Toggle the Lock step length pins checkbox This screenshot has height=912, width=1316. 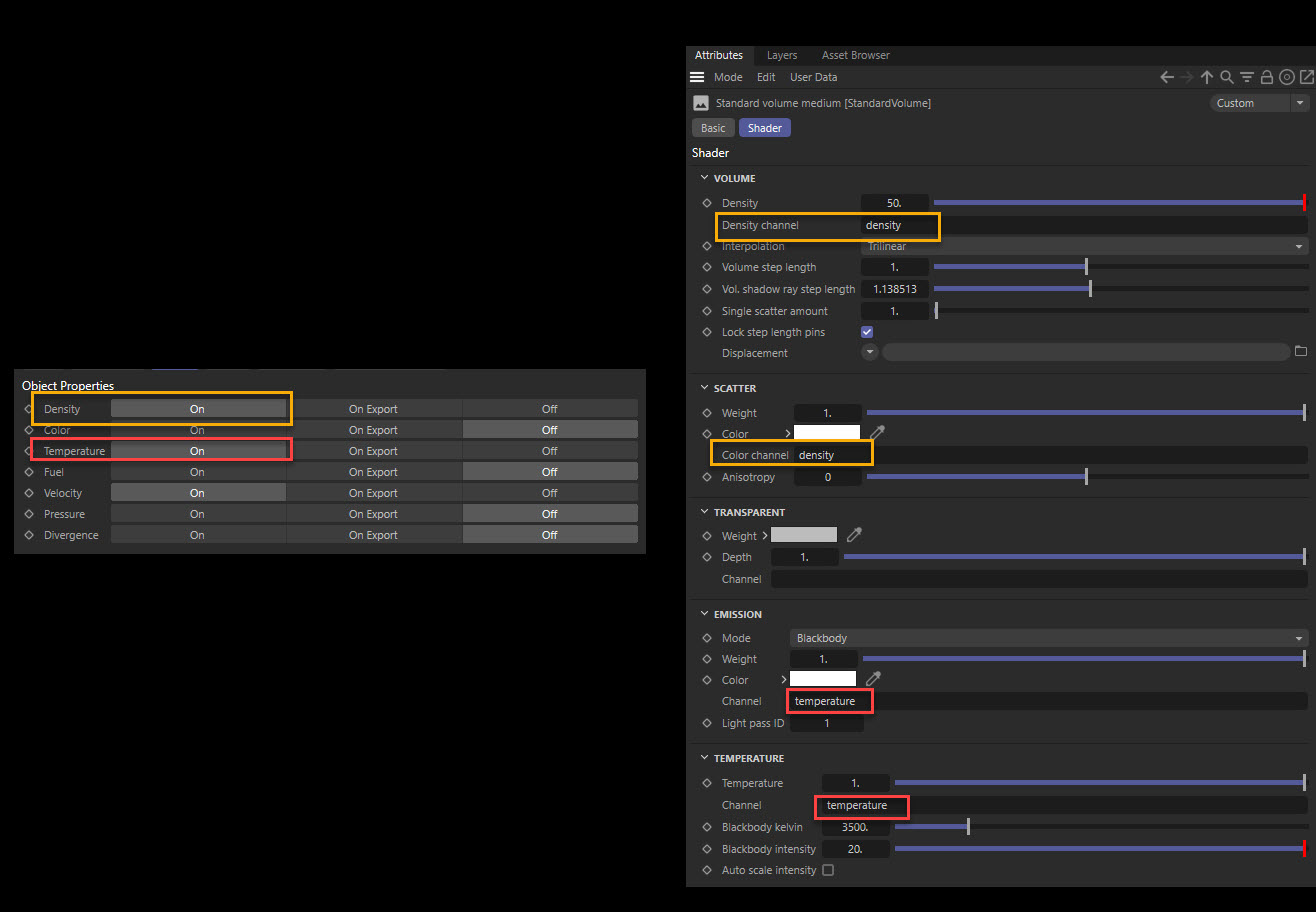(867, 332)
